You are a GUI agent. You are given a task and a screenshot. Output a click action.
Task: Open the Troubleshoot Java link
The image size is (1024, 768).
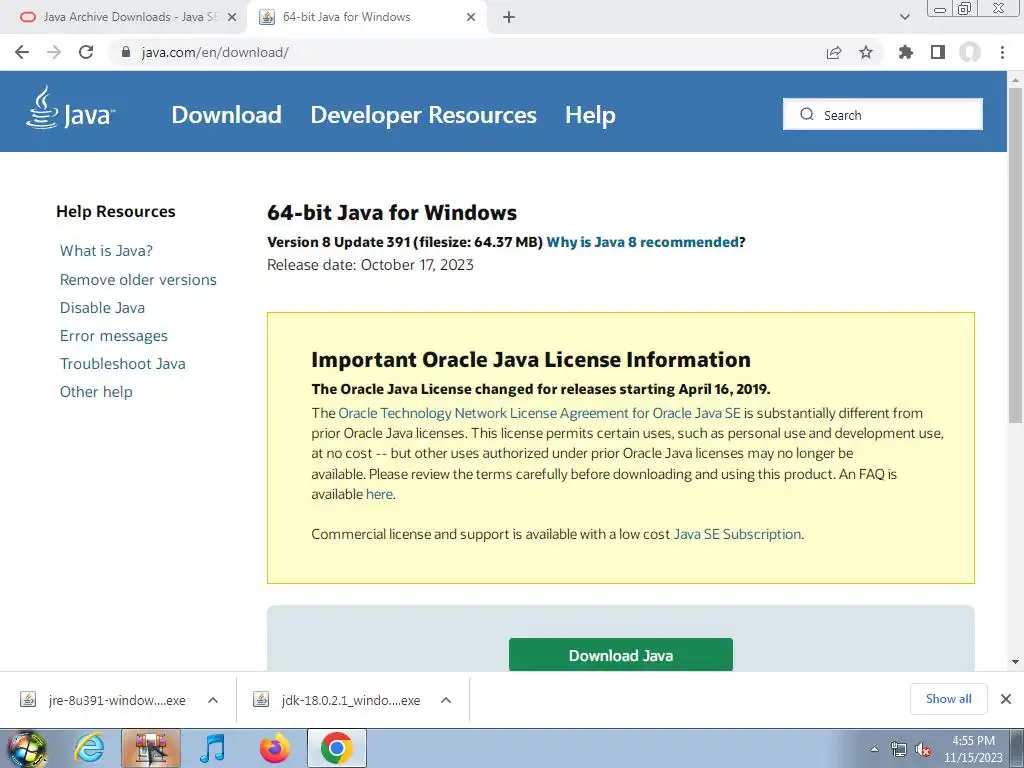(x=123, y=364)
